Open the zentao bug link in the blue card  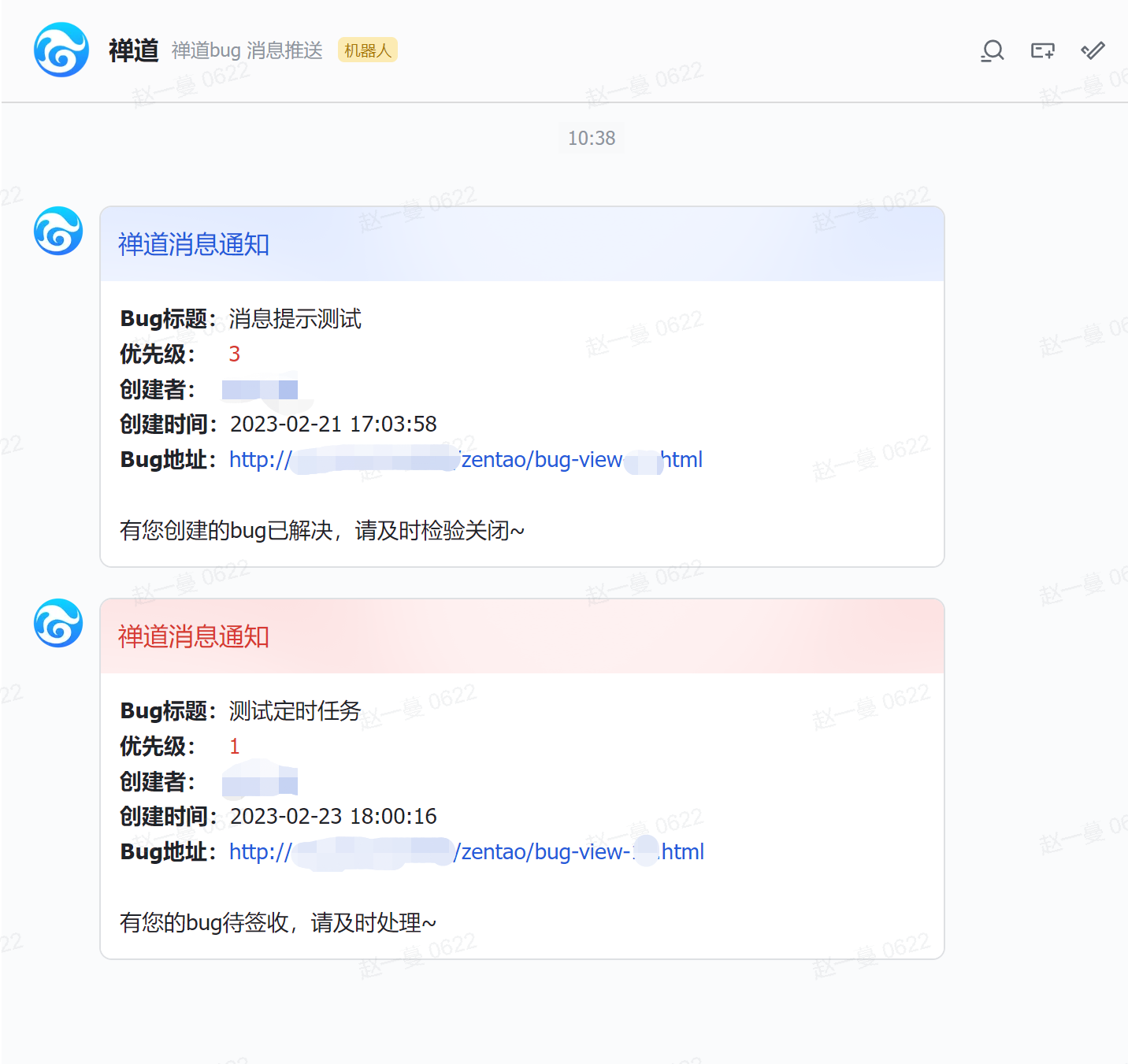click(x=466, y=459)
